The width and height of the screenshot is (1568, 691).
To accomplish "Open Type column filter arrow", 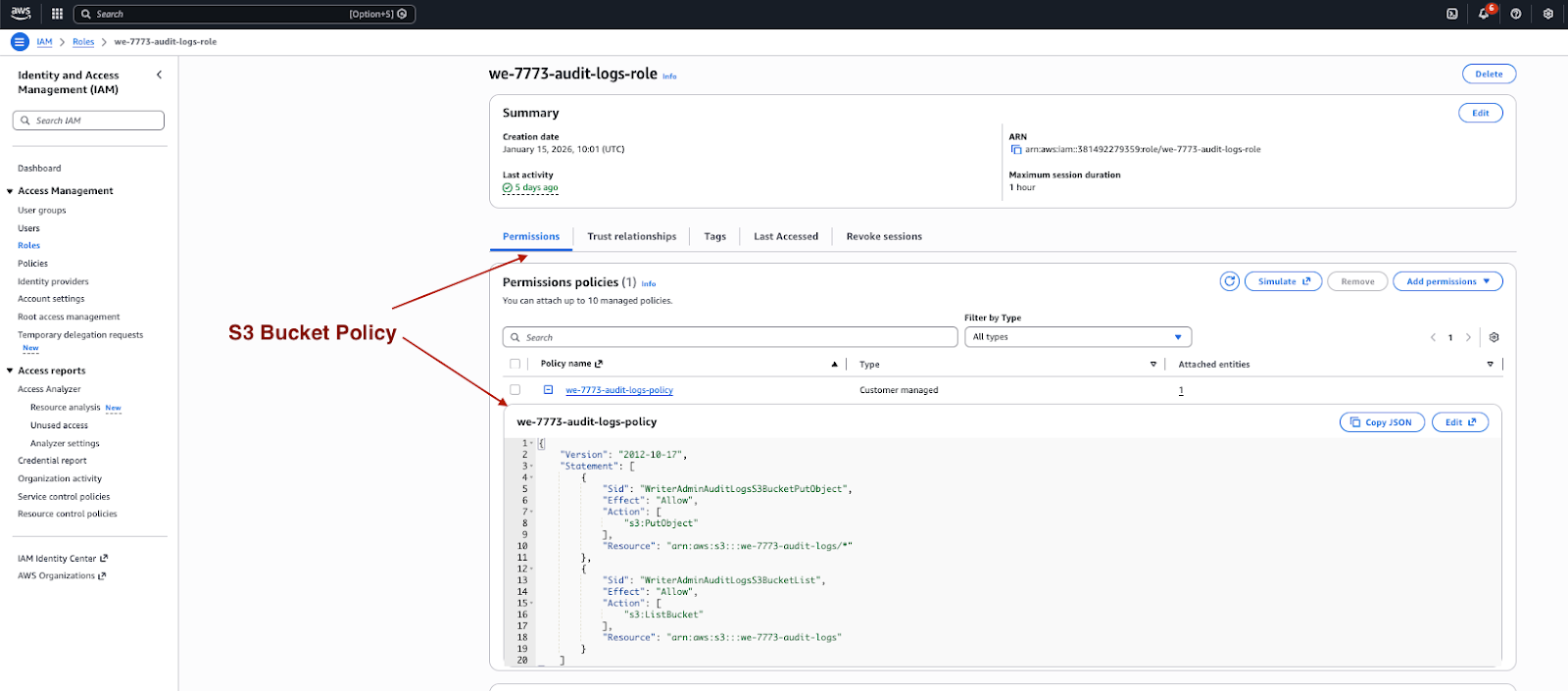I will [x=1153, y=364].
